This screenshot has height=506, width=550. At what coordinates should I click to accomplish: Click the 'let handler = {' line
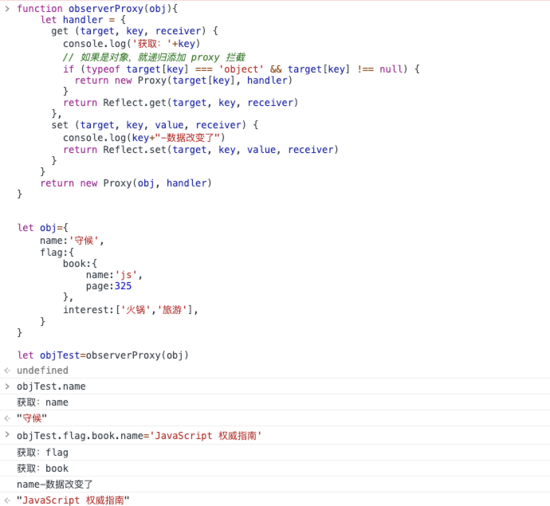click(x=83, y=20)
